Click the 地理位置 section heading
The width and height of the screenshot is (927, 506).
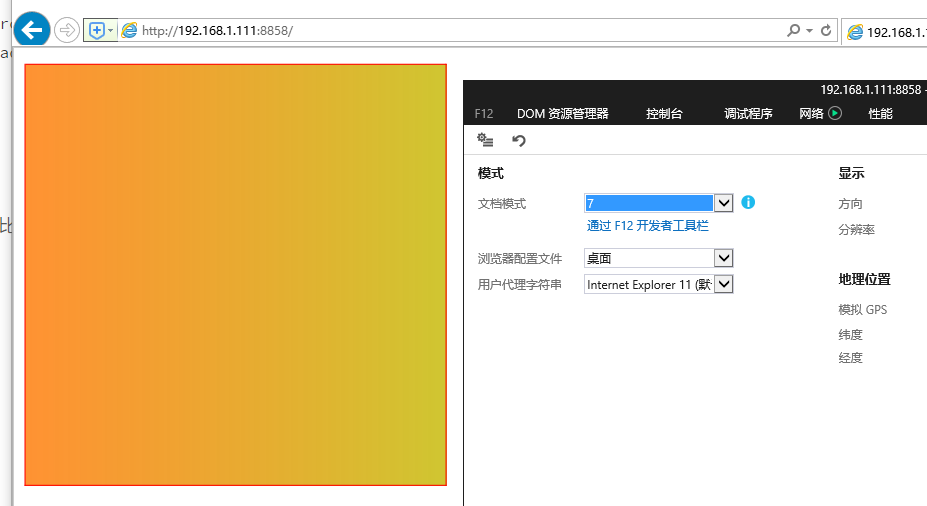point(864,279)
